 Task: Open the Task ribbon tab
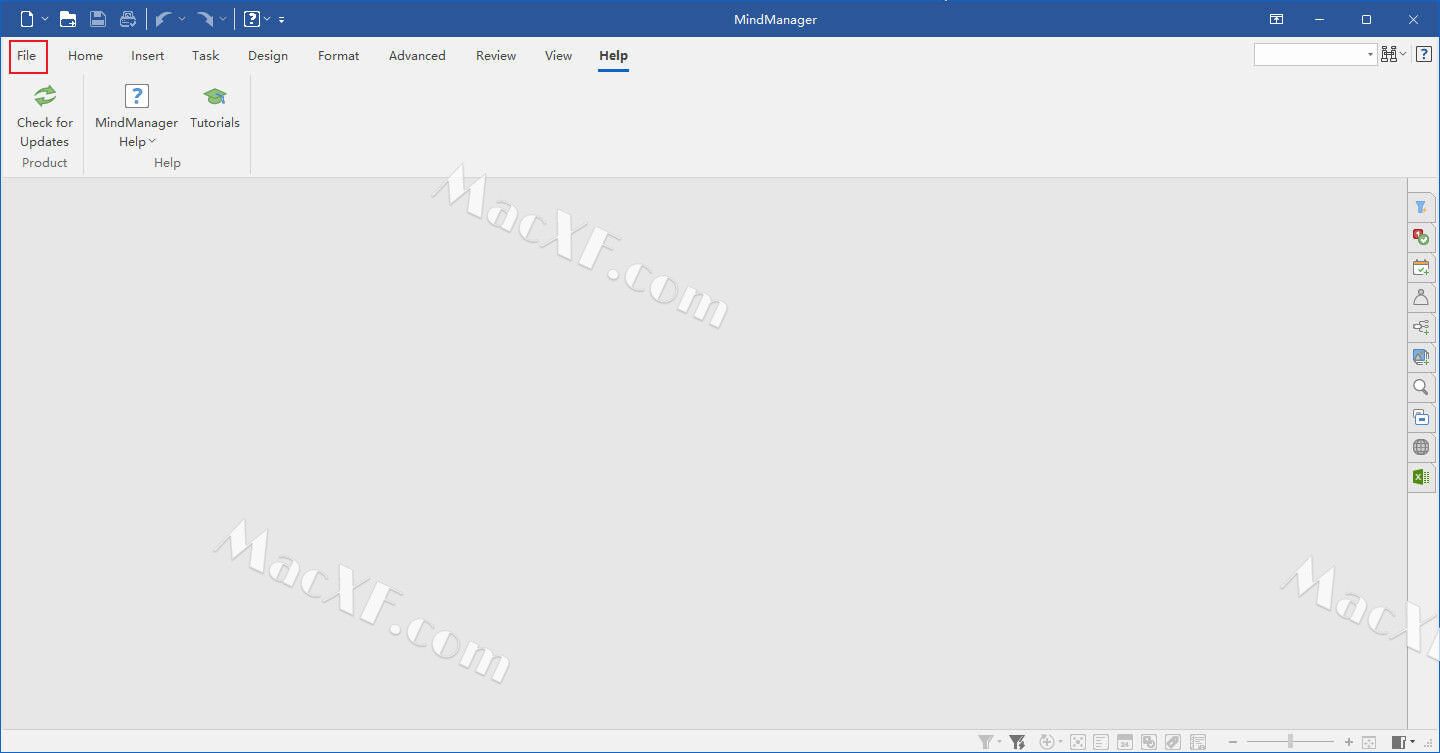point(206,55)
